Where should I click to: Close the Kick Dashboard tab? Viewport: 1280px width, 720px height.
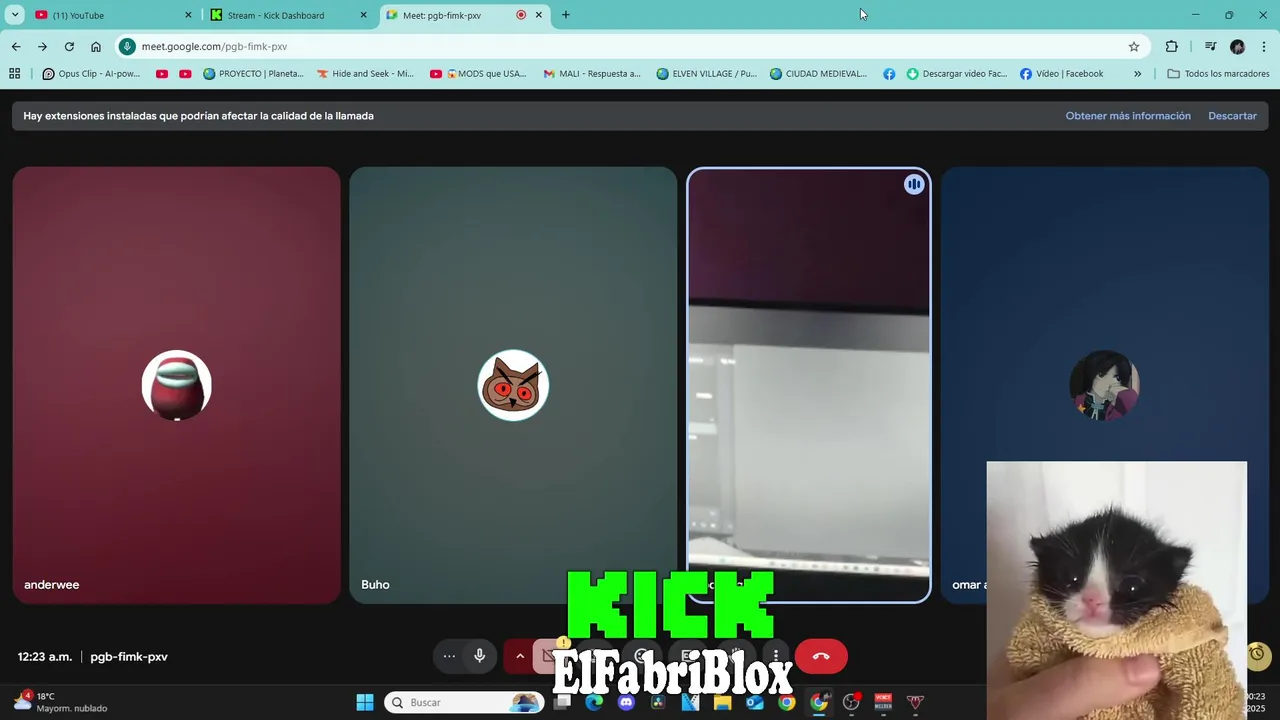click(363, 15)
